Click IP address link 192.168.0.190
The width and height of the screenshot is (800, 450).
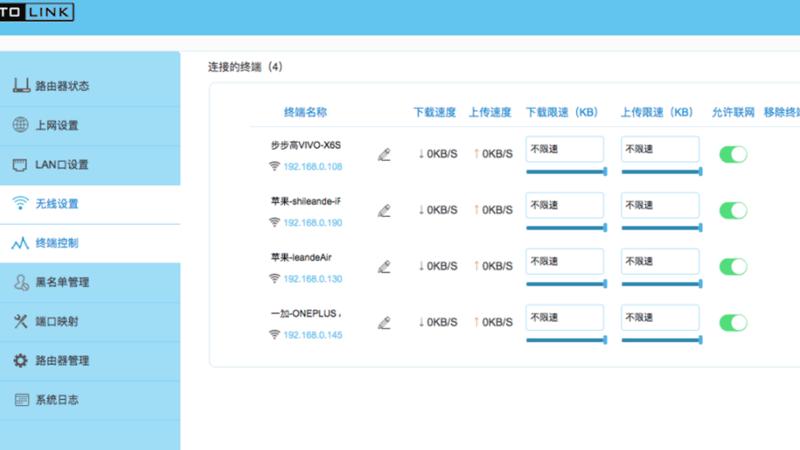(x=313, y=223)
